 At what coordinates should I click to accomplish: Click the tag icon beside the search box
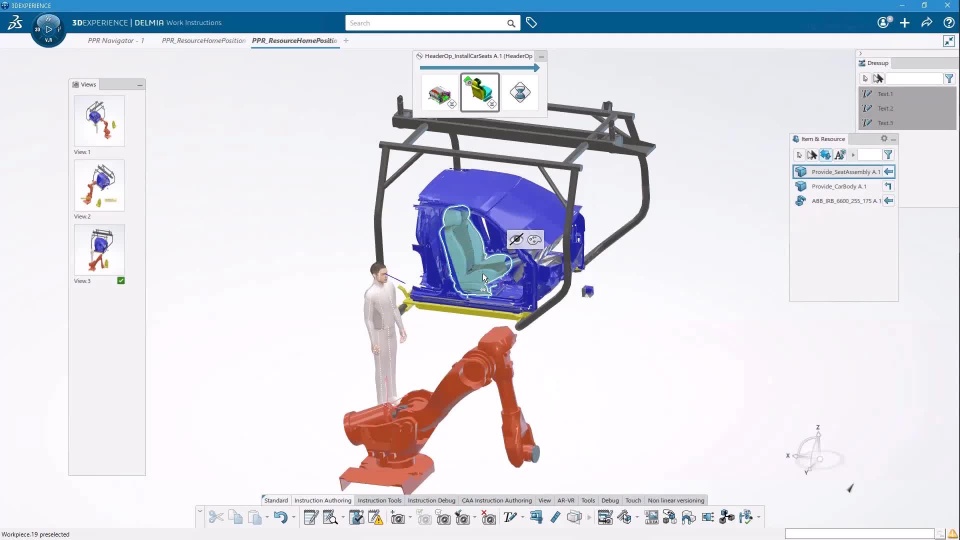[531, 23]
